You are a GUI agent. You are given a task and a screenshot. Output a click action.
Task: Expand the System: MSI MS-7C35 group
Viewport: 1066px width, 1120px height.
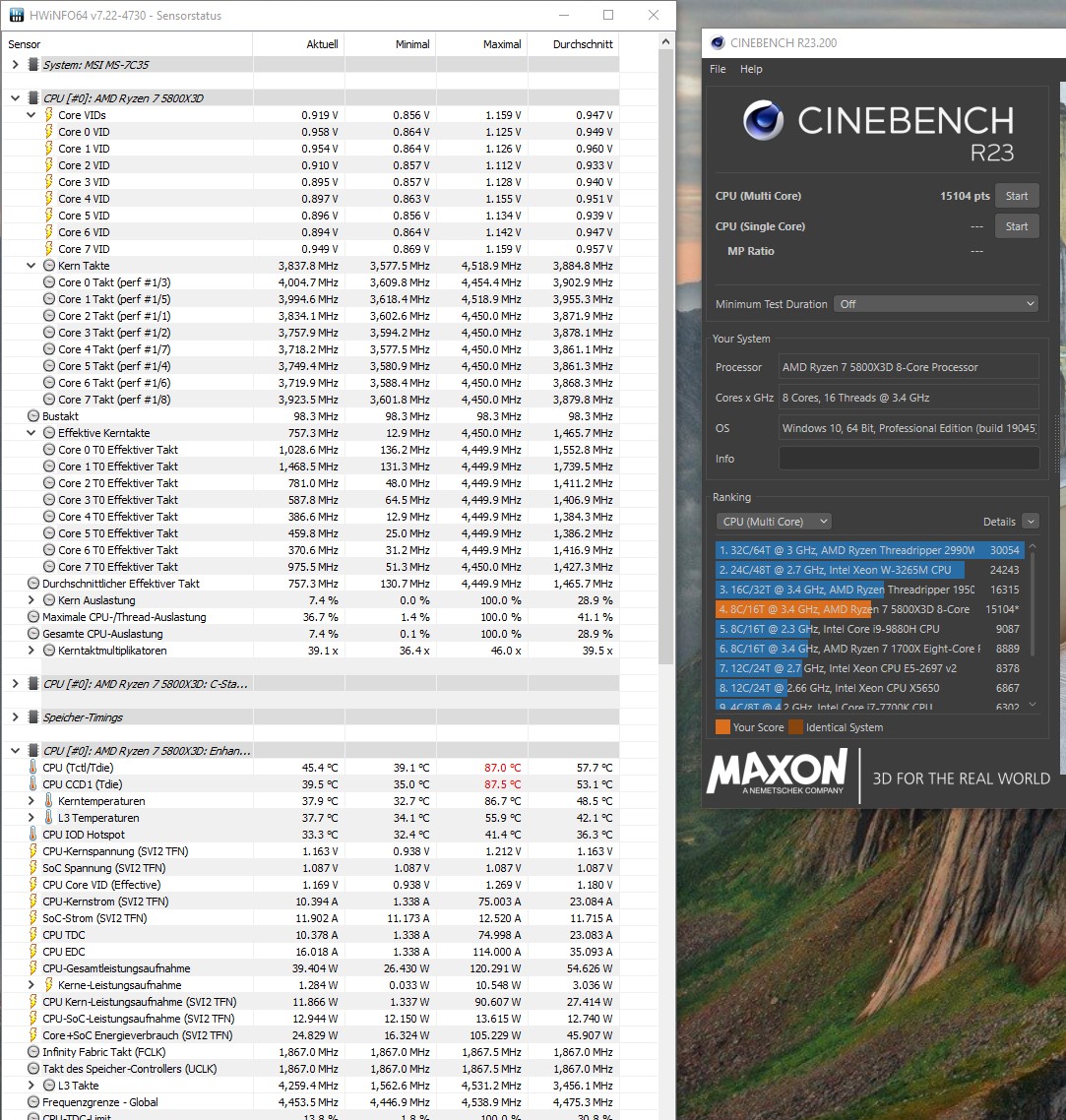coord(15,64)
